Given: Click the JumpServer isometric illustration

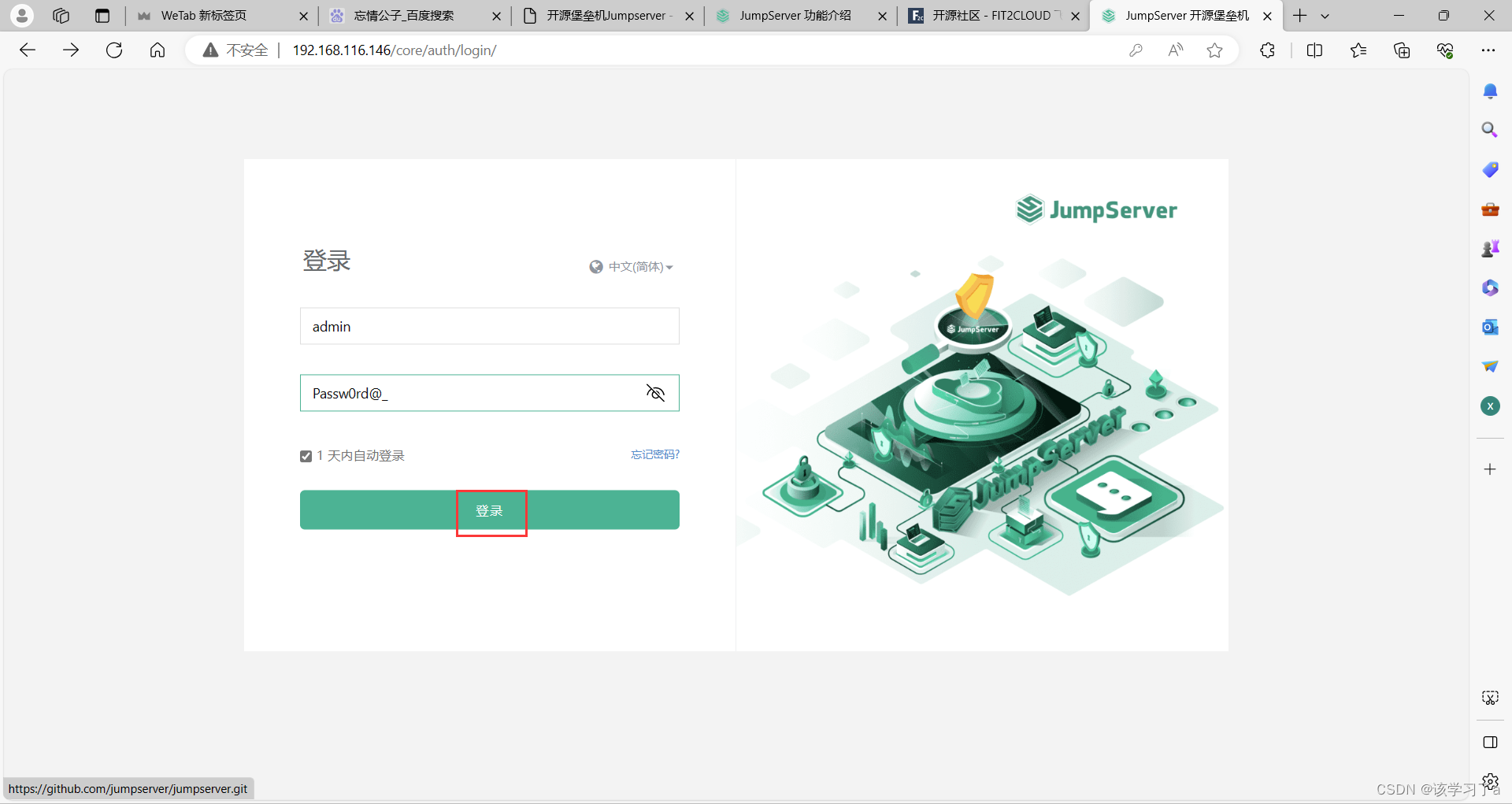Looking at the screenshot, I should coord(980,426).
